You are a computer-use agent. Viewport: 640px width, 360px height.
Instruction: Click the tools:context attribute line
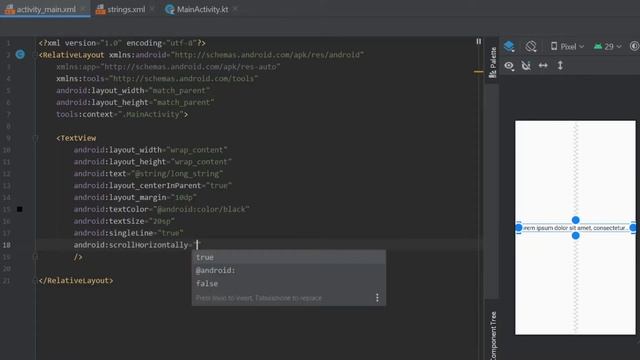pyautogui.click(x=122, y=114)
